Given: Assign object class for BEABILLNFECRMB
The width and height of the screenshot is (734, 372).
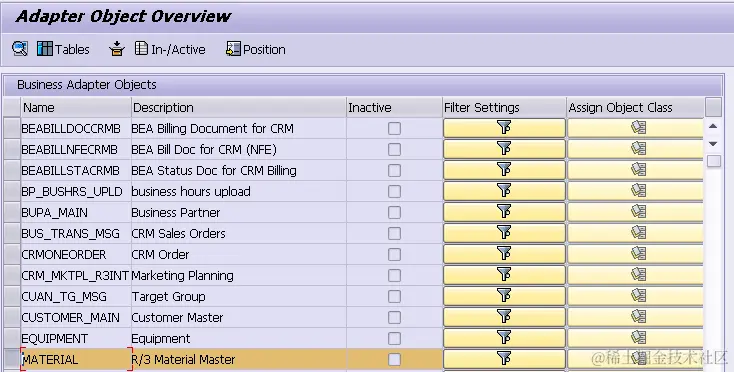Looking at the screenshot, I should (635, 149).
